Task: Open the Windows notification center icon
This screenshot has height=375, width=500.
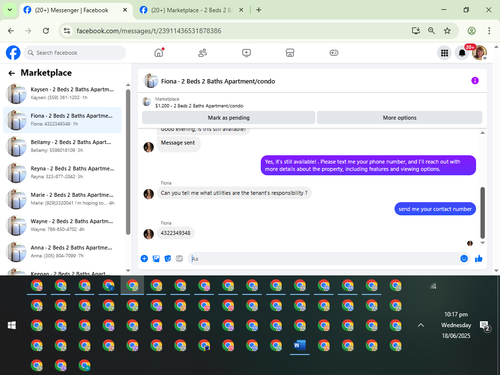Action: pos(484,326)
